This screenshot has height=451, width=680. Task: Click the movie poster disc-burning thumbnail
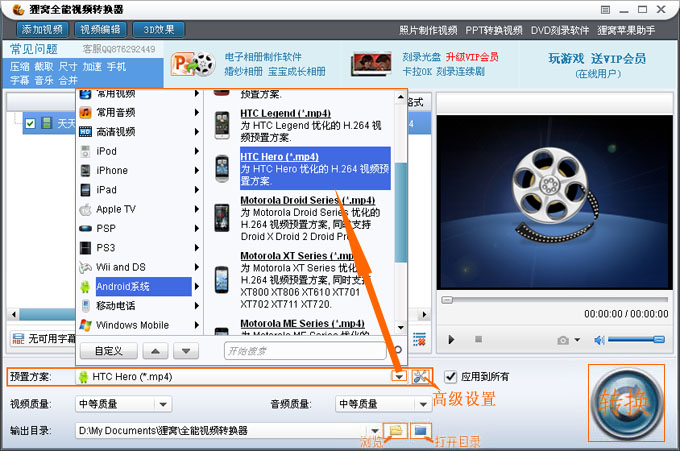click(372, 64)
